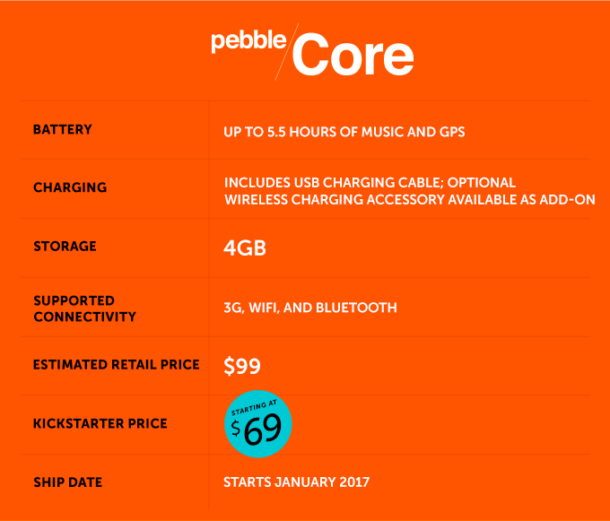Click the STARTS JANUARY 2017 text
This screenshot has width=610, height=521.
(x=296, y=482)
